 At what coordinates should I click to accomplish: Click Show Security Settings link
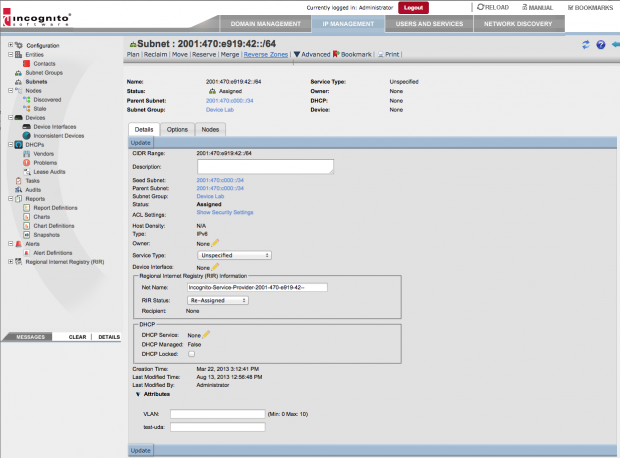[x=225, y=212]
